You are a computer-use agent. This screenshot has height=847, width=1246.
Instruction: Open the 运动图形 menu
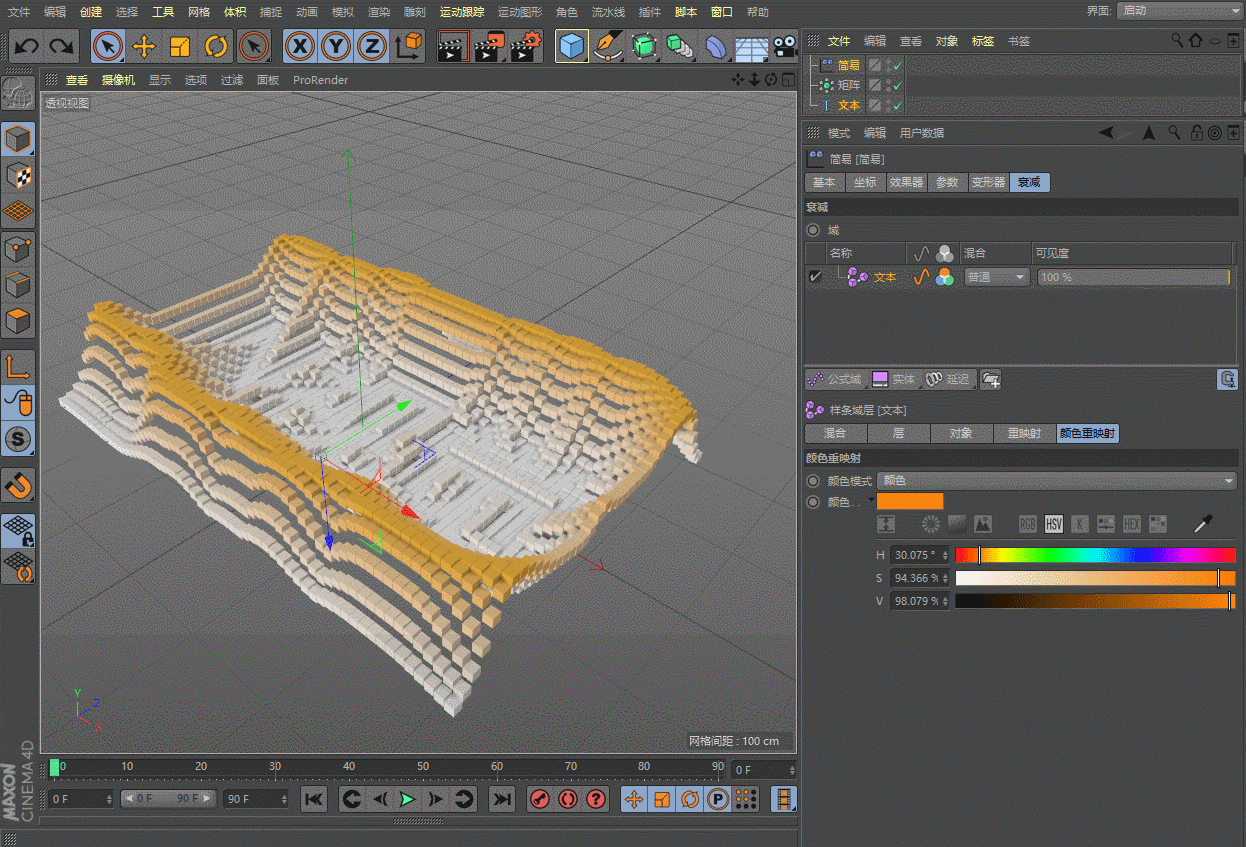pos(520,12)
